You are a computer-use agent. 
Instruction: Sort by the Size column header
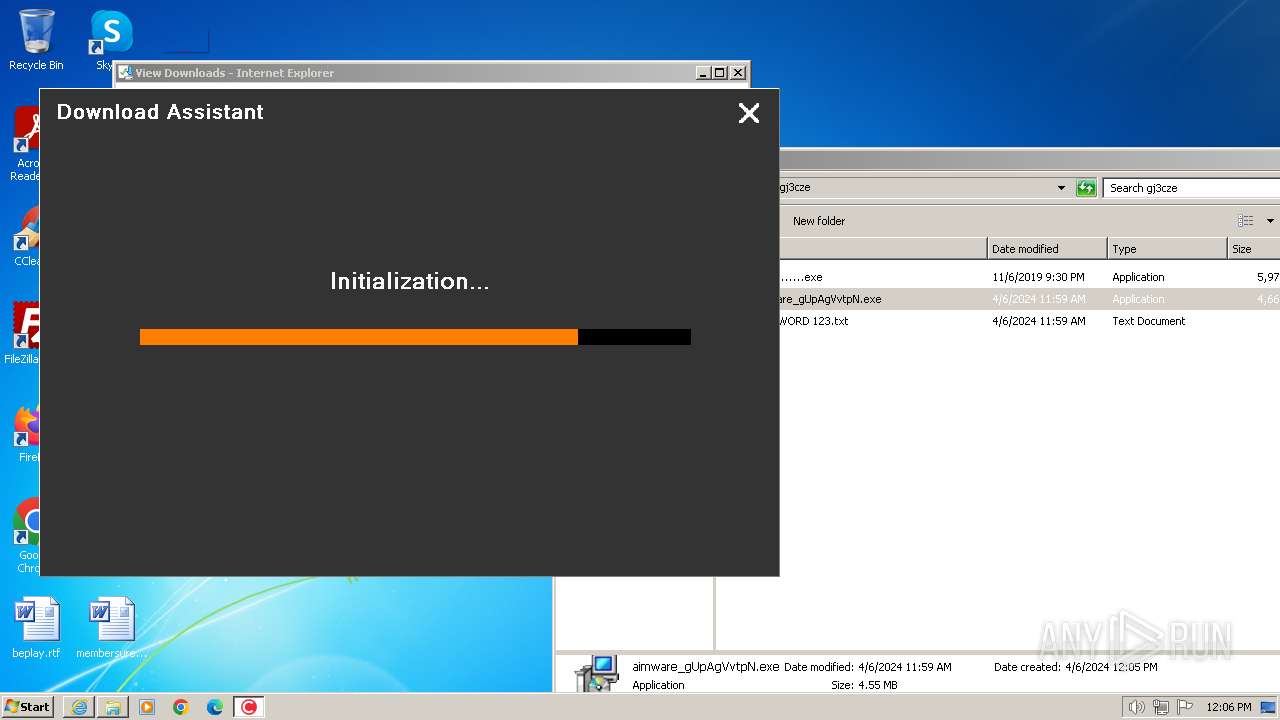pyautogui.click(x=1254, y=249)
